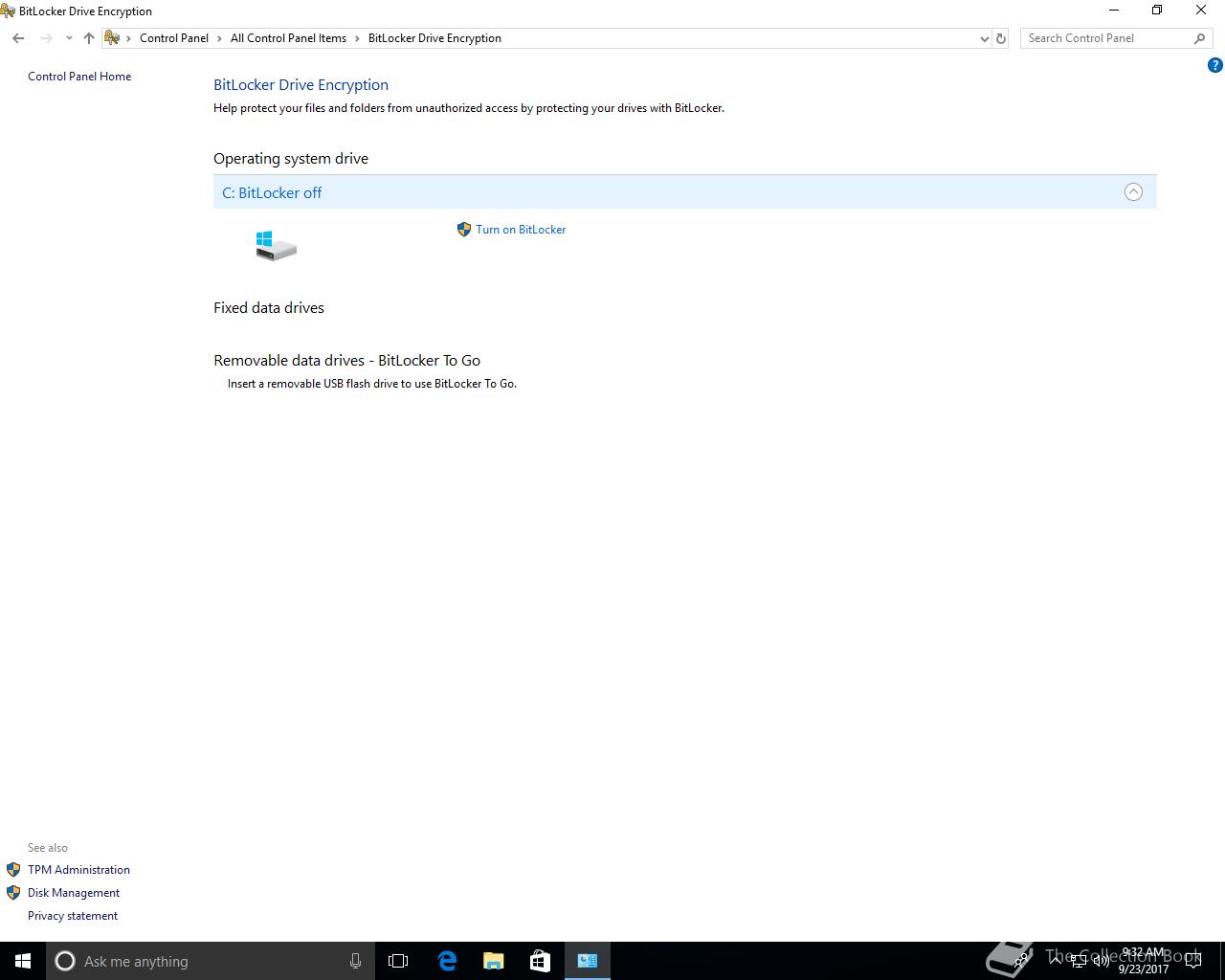
Task: Open the Windows Start menu
Action: [x=23, y=961]
